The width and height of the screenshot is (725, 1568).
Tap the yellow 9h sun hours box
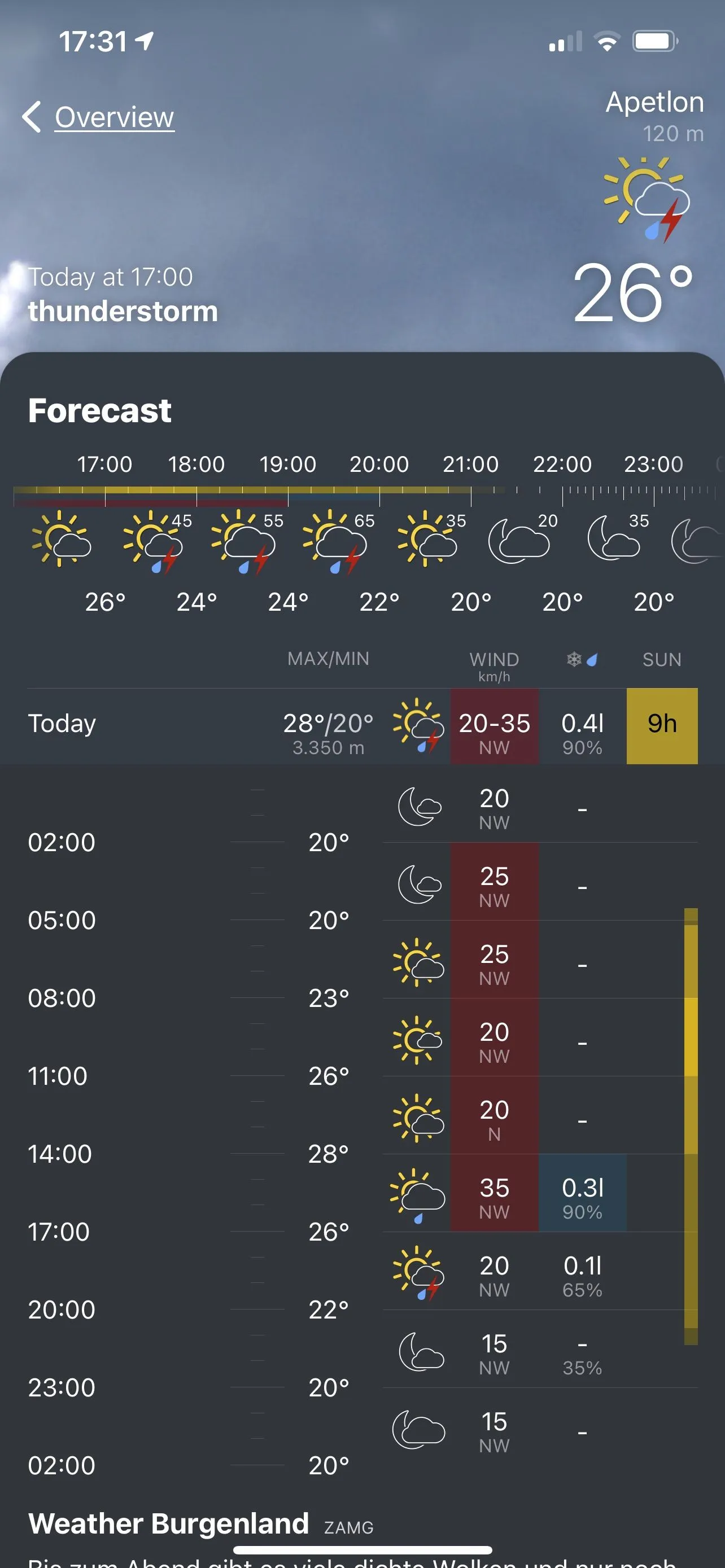pyautogui.click(x=662, y=725)
